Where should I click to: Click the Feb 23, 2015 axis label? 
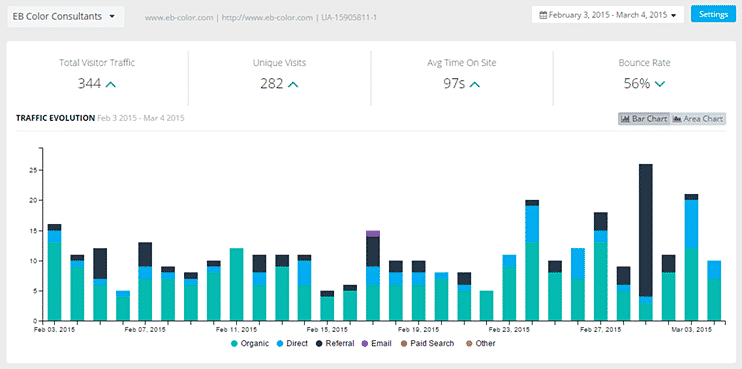pos(509,329)
